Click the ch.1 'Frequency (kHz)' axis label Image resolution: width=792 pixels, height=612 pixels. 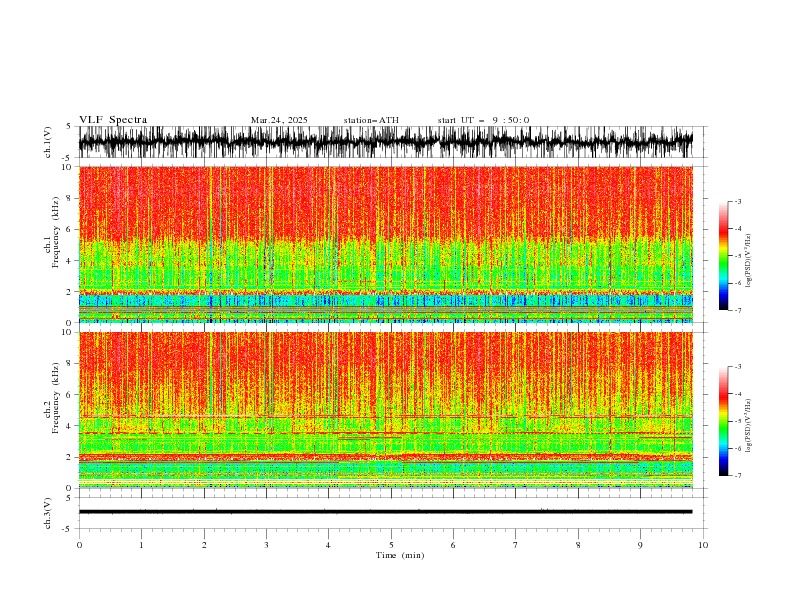pyautogui.click(x=55, y=232)
